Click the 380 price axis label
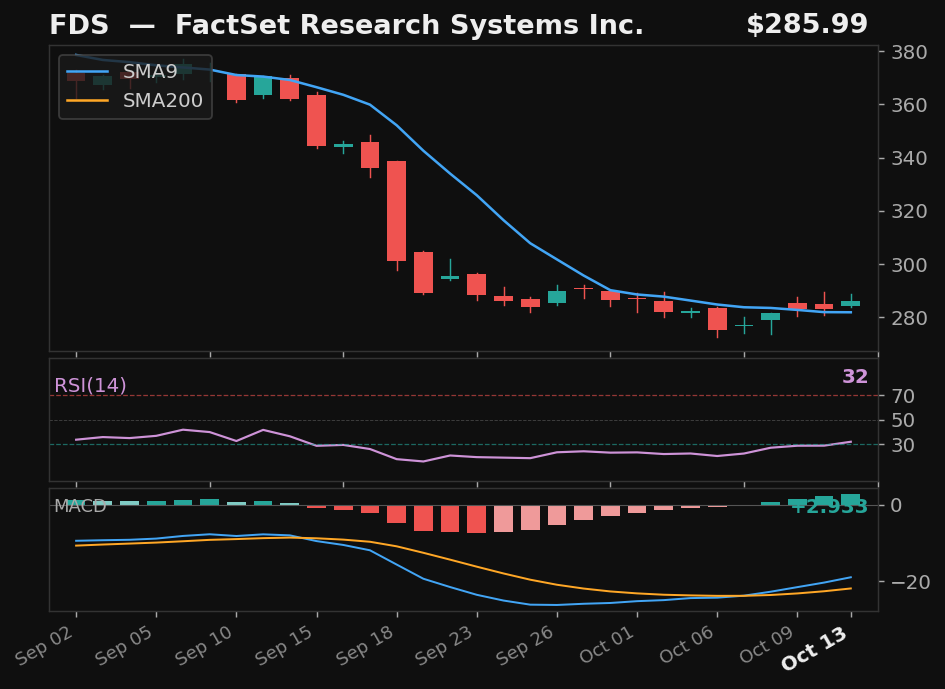The width and height of the screenshot is (945, 689). (909, 52)
